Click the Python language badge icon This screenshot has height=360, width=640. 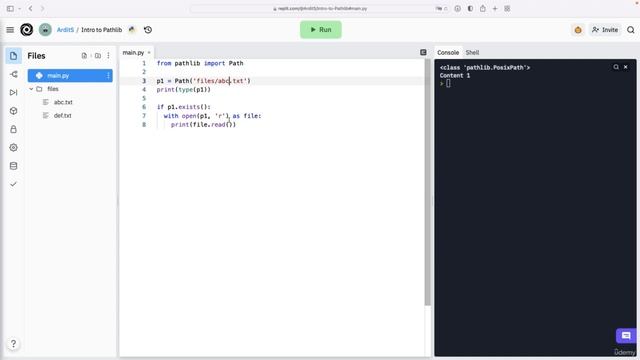[132, 29]
